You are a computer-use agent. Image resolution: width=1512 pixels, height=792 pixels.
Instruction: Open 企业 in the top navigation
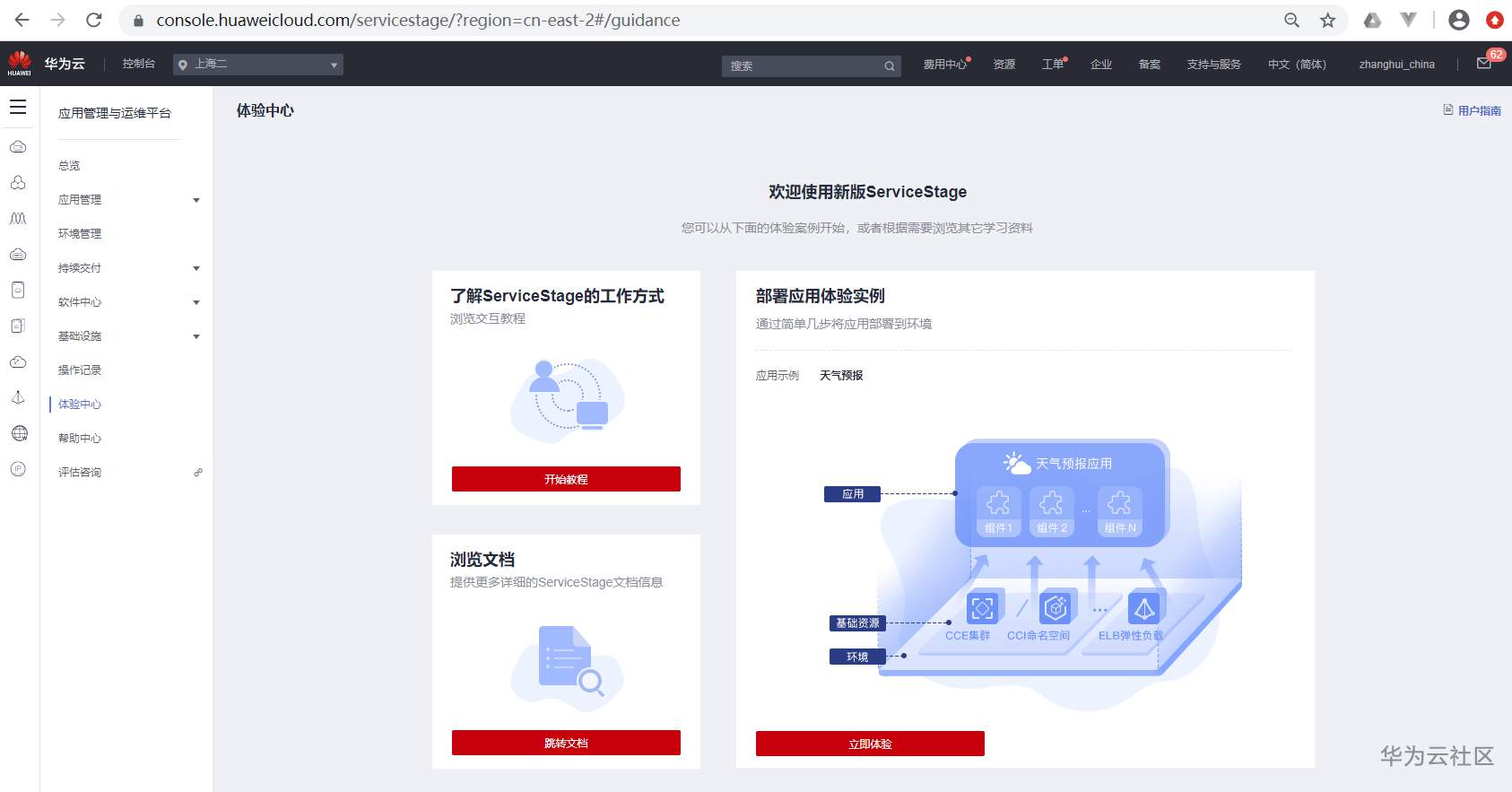tap(1101, 65)
